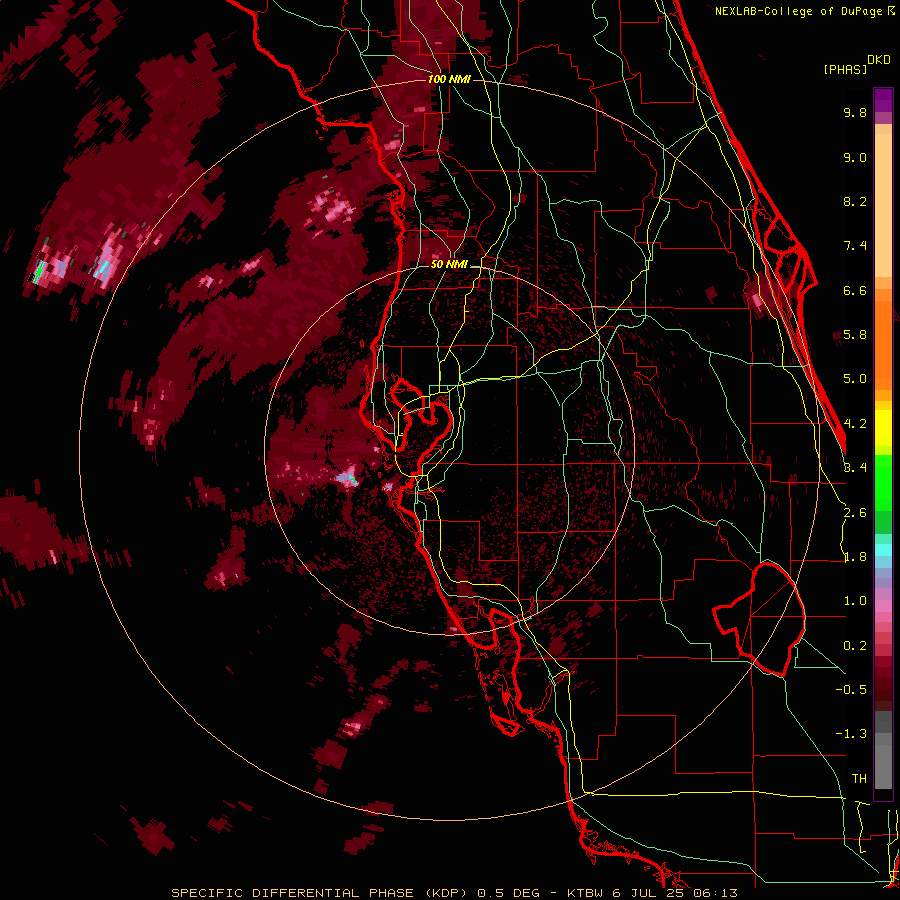The image size is (900, 900).
Task: Click the 5.0 scale value
Action: [855, 379]
